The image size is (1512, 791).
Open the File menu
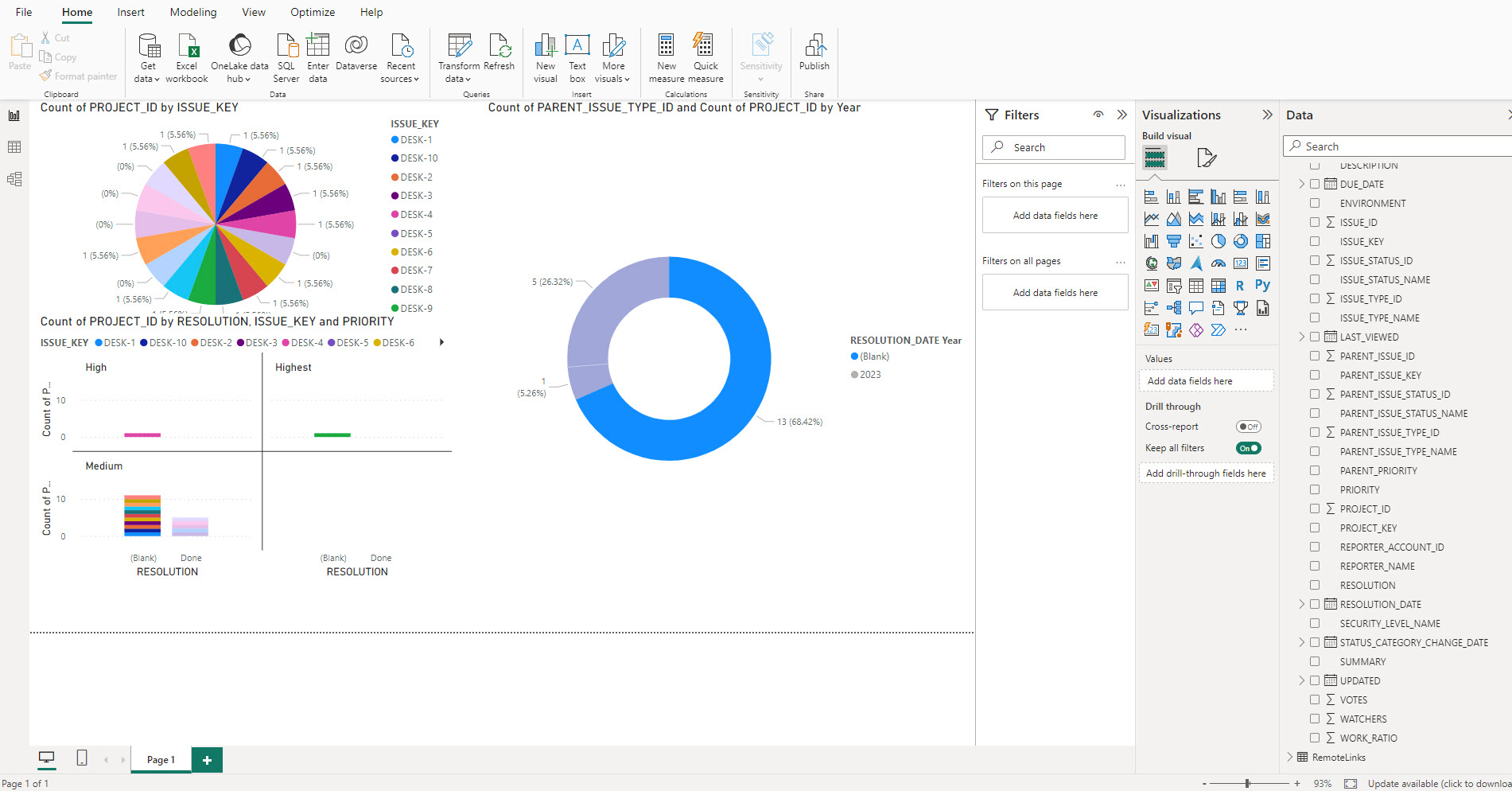point(24,12)
